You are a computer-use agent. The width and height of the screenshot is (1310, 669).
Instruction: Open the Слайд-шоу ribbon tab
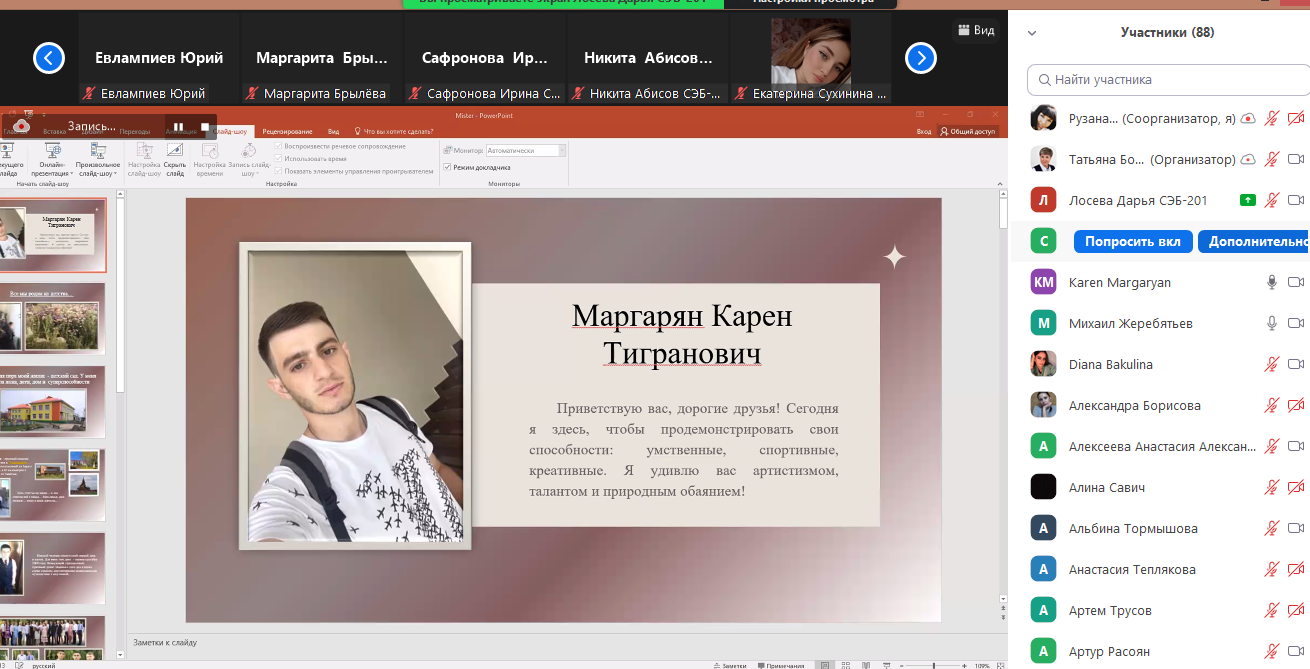pos(231,131)
